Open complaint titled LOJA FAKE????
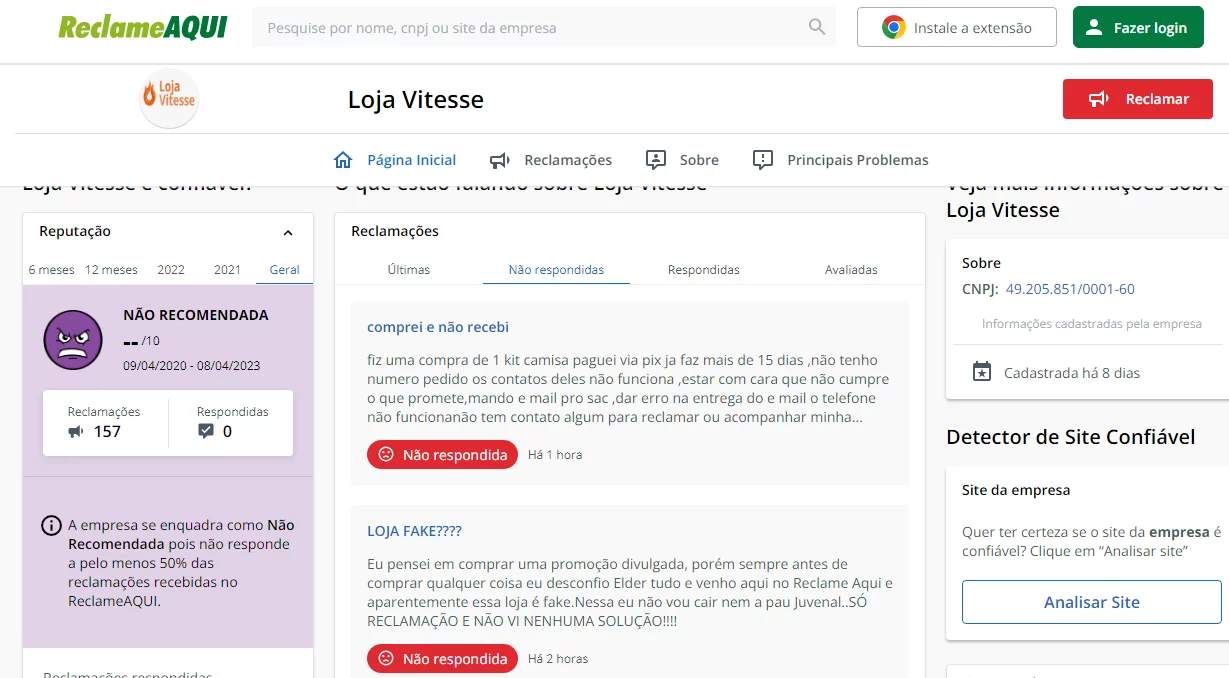This screenshot has width=1229, height=678. (x=415, y=531)
